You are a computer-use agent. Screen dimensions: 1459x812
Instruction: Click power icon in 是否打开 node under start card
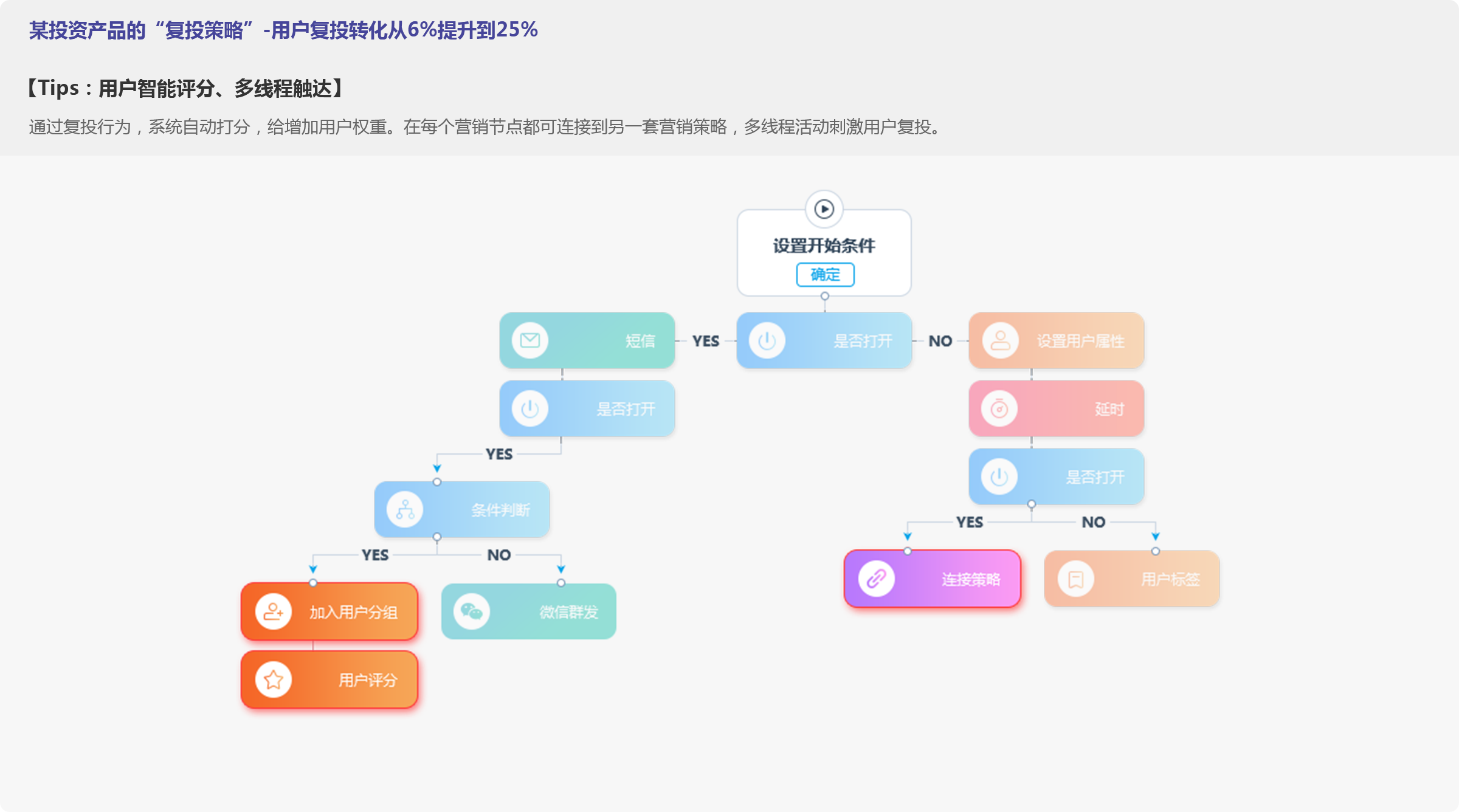tap(767, 340)
